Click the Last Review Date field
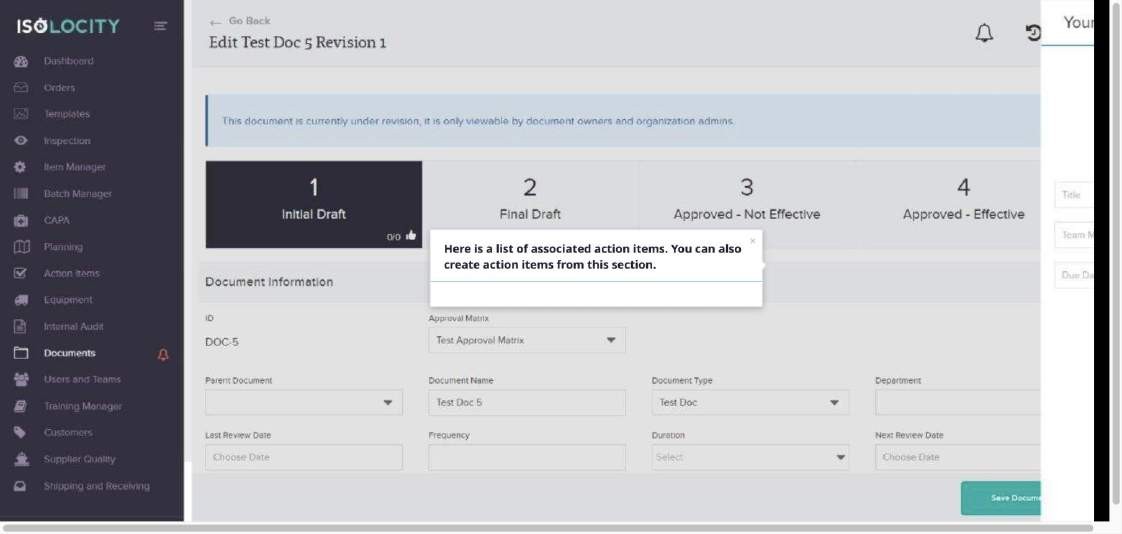Viewport: 1122px width, 534px height. pos(303,457)
